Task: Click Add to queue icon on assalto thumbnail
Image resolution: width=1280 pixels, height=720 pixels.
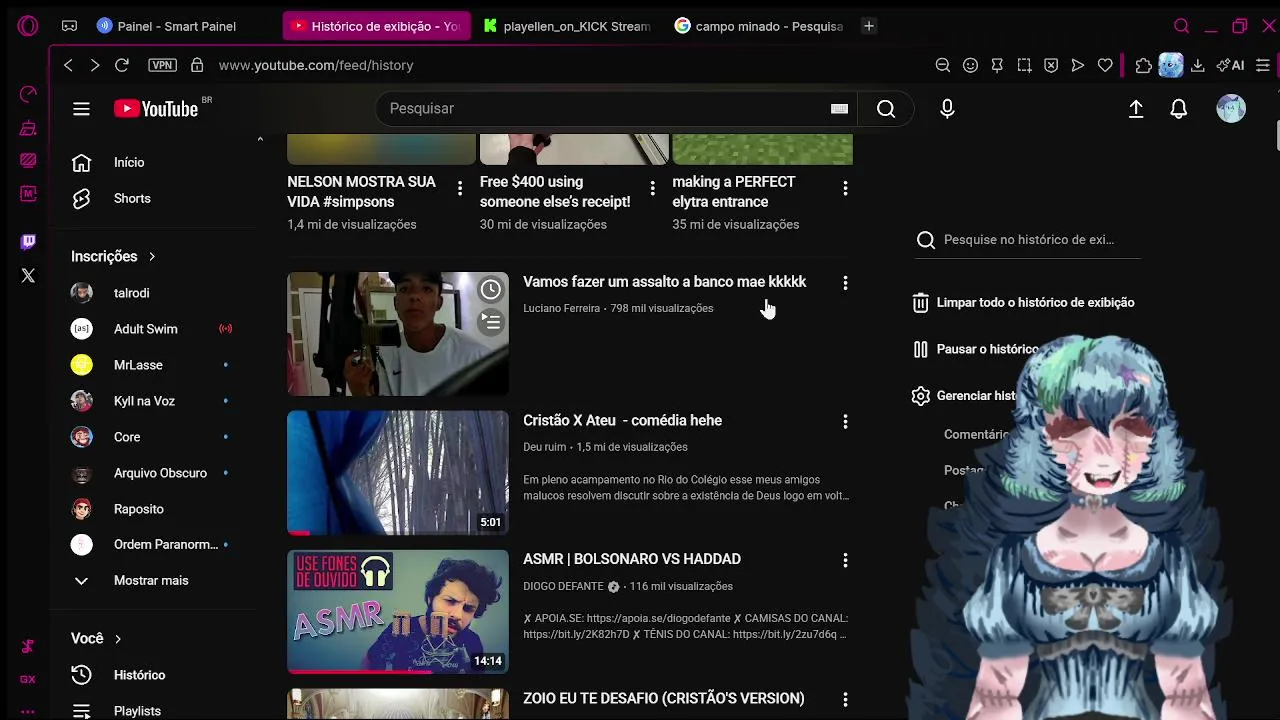Action: (491, 322)
